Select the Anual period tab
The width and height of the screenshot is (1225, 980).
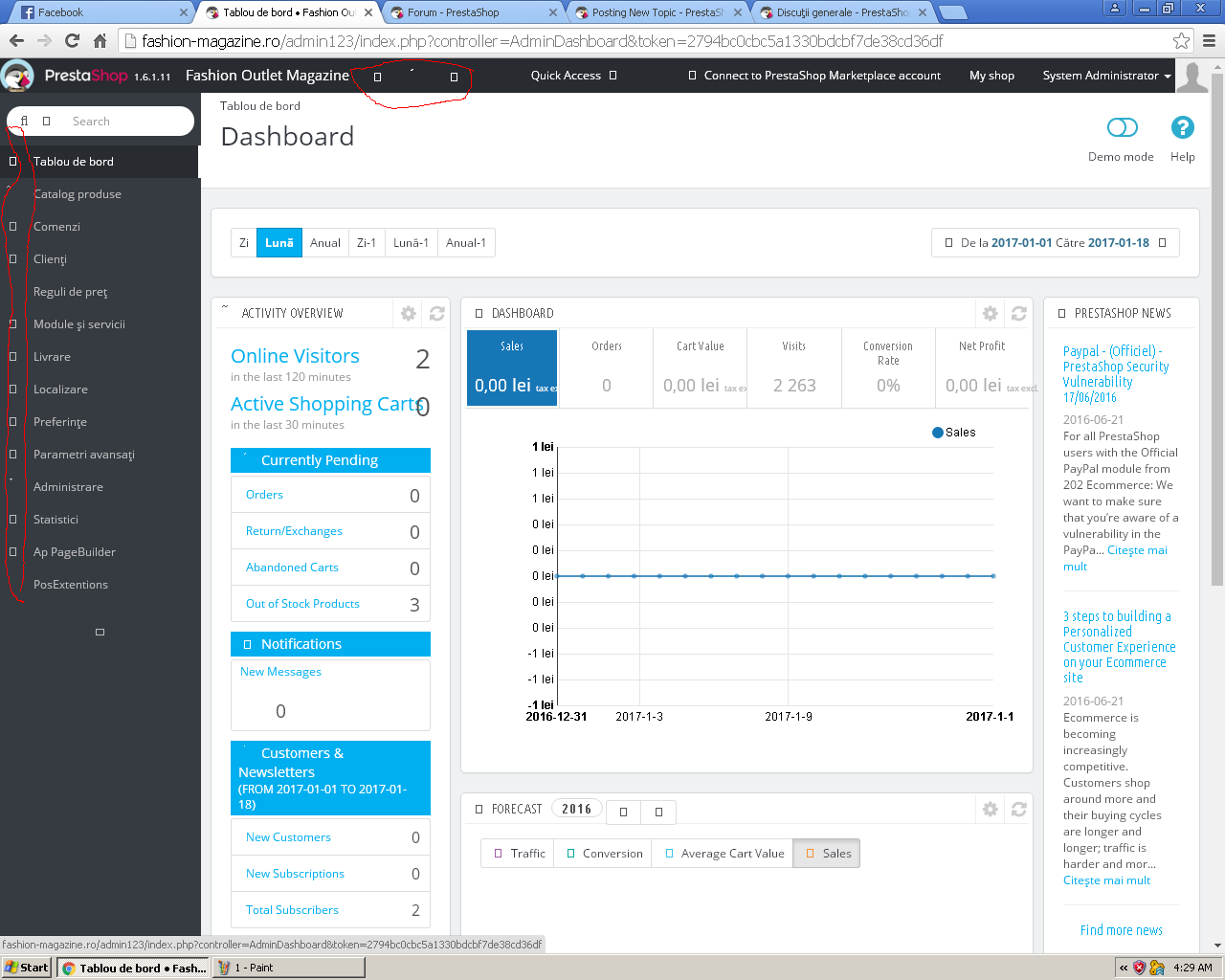325,243
